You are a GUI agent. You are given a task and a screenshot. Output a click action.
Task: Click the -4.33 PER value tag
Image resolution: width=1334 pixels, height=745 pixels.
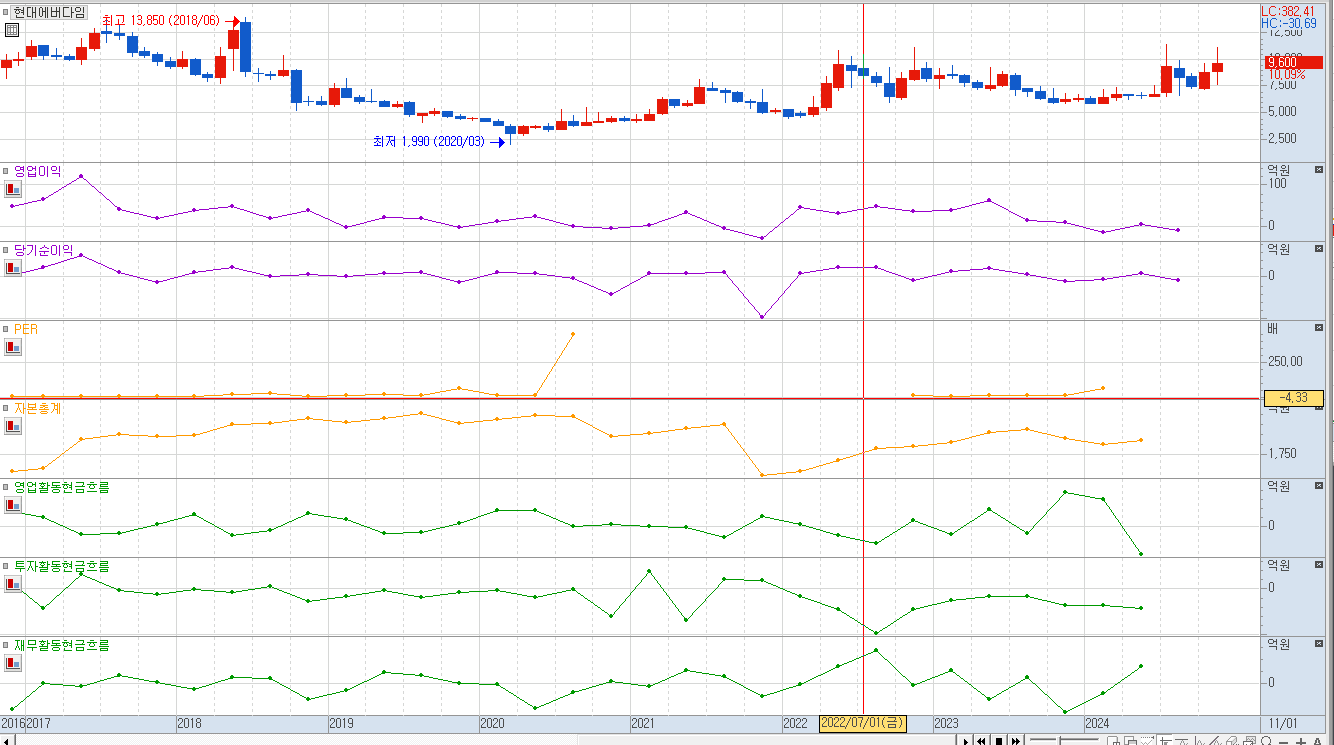pyautogui.click(x=1294, y=397)
